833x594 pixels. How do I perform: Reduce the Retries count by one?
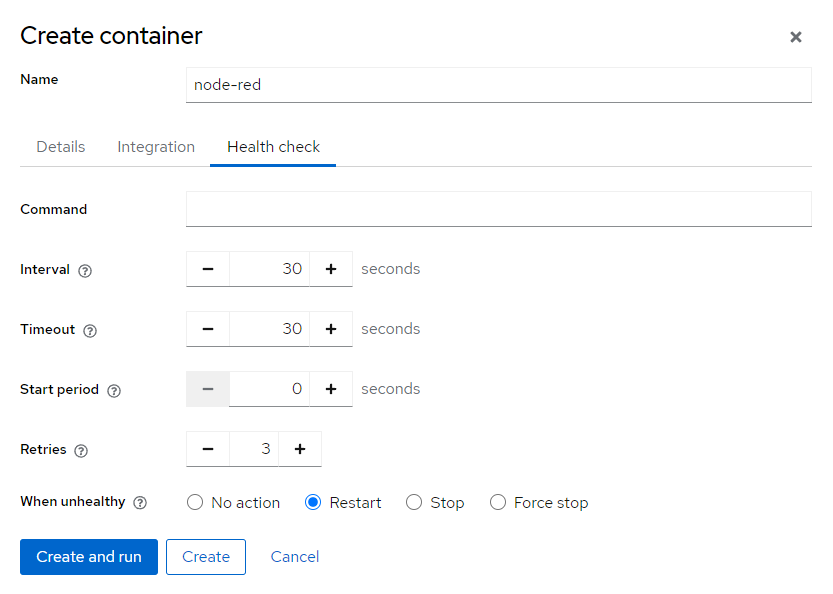208,449
